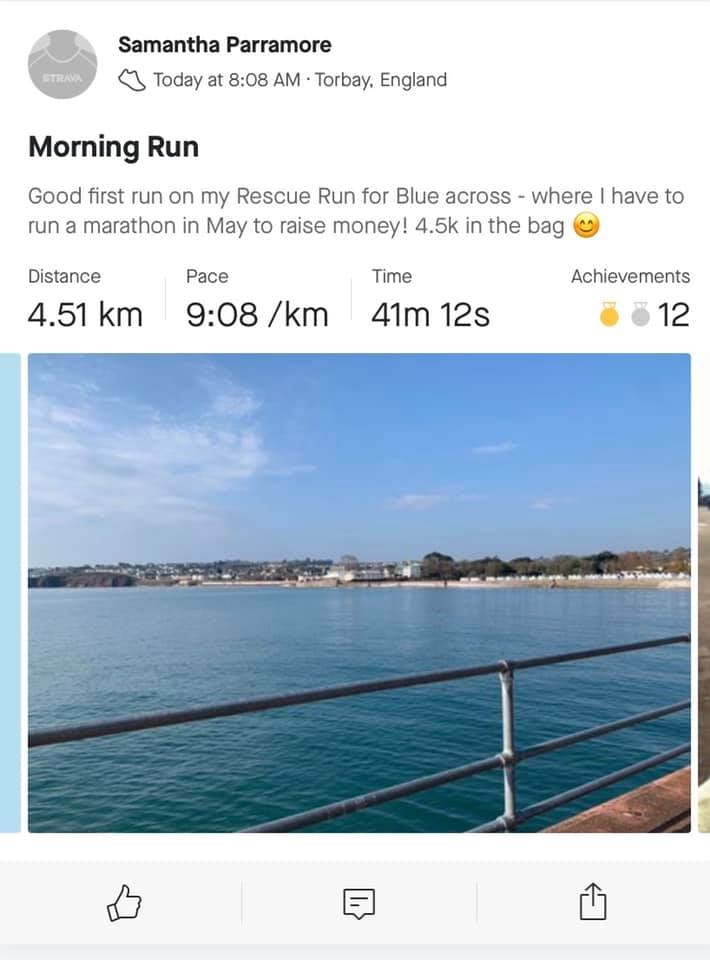This screenshot has height=960, width=710.
Task: Tap the smiley emoji in the description
Action: 586,226
